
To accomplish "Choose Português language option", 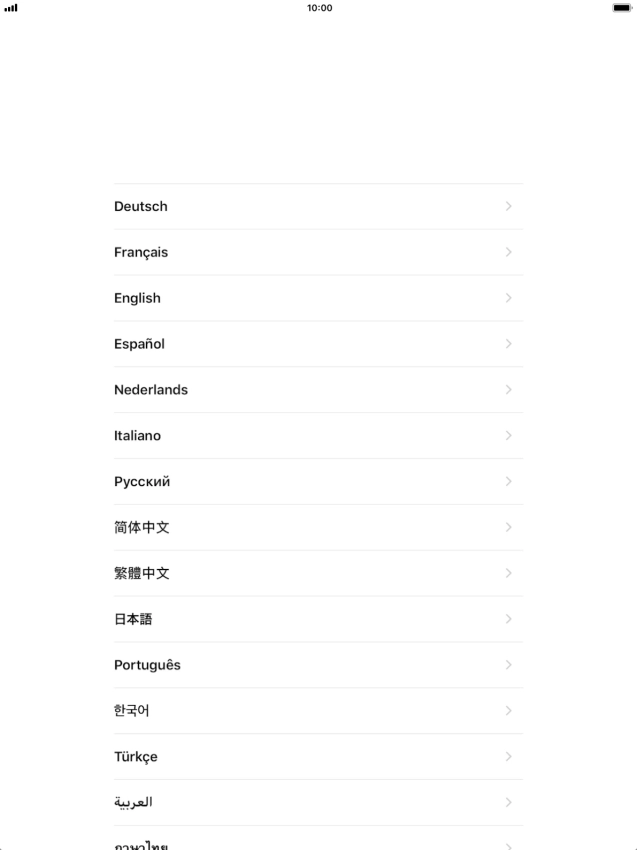I will [x=318, y=665].
